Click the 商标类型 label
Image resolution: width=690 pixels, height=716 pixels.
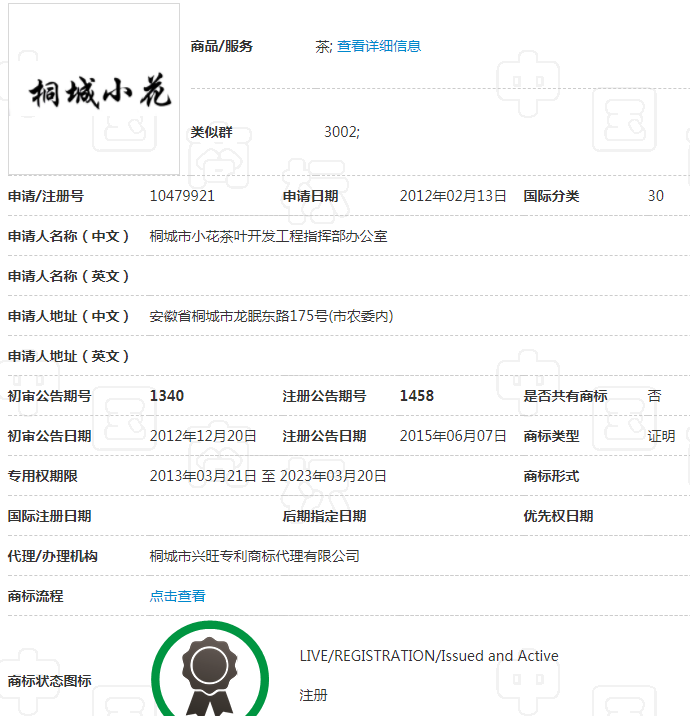click(x=551, y=436)
